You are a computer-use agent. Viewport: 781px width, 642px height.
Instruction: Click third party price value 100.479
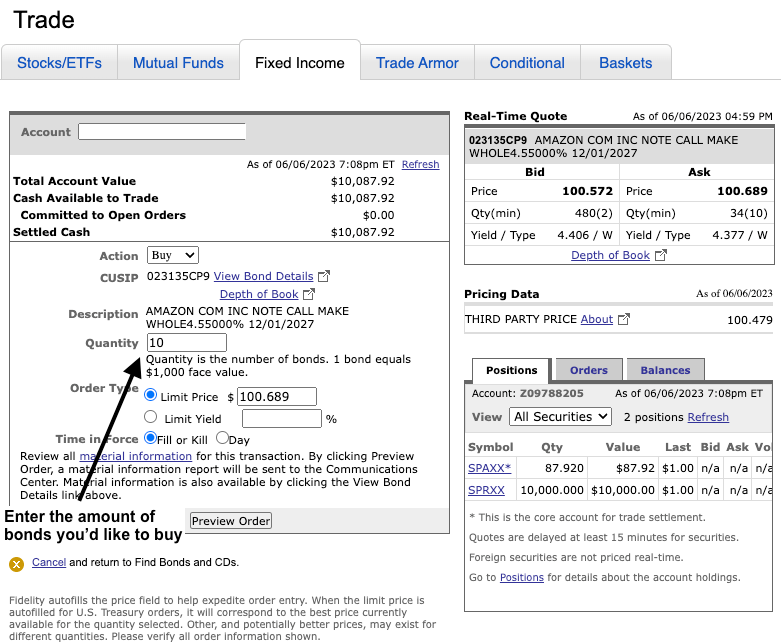click(750, 320)
